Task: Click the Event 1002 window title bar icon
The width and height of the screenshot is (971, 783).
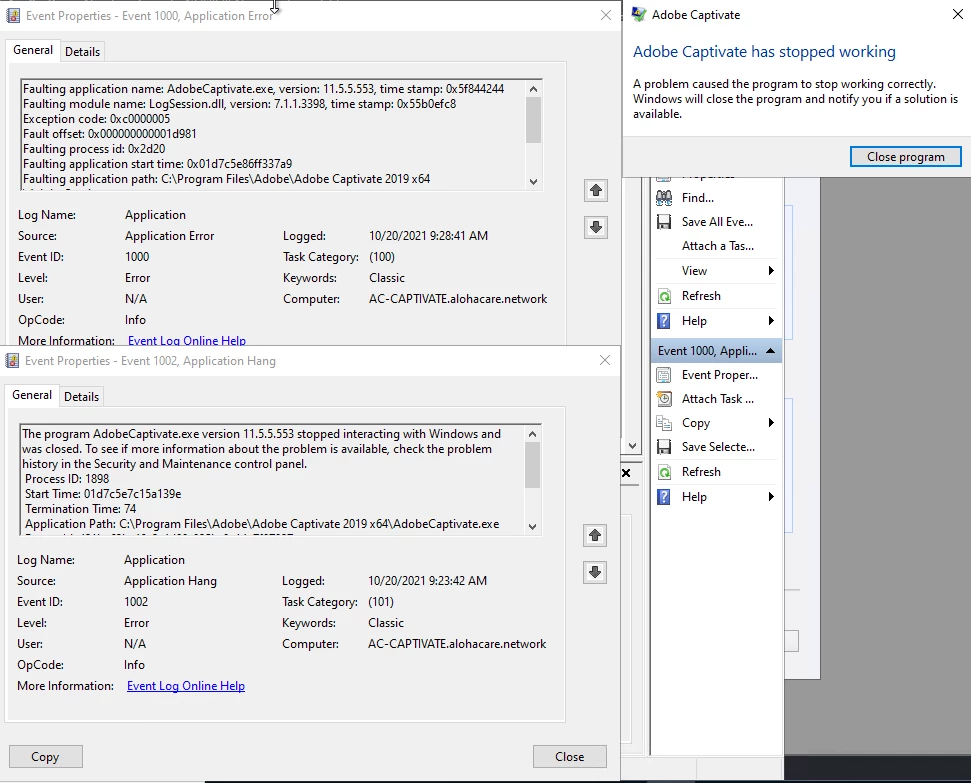Action: coord(12,361)
